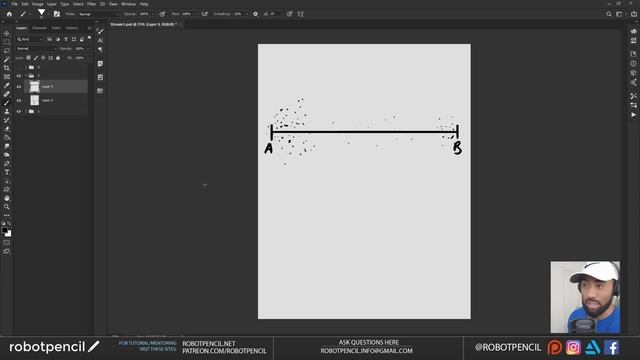
Task: Click the Share icon at top right
Action: (x=634, y=14)
